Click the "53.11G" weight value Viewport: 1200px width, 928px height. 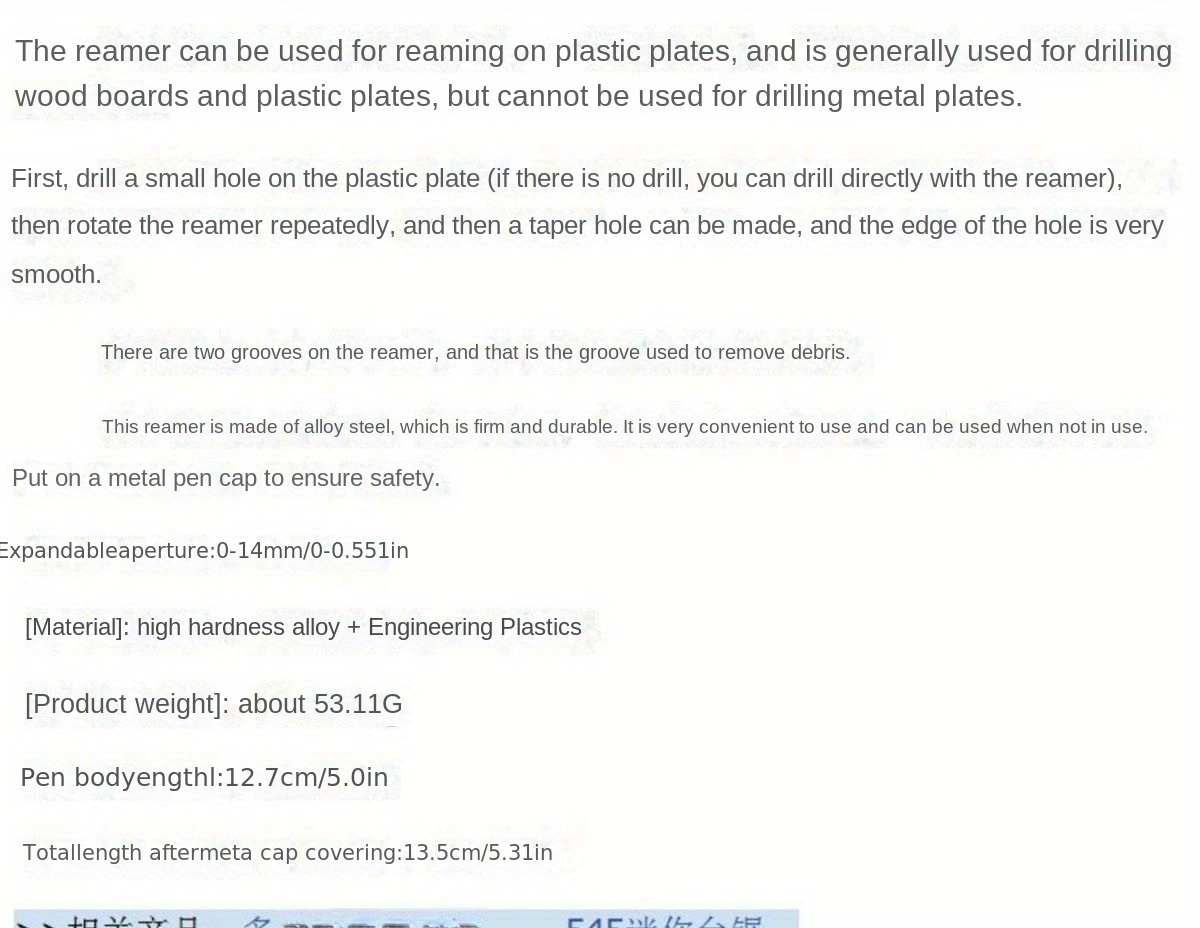click(x=358, y=704)
